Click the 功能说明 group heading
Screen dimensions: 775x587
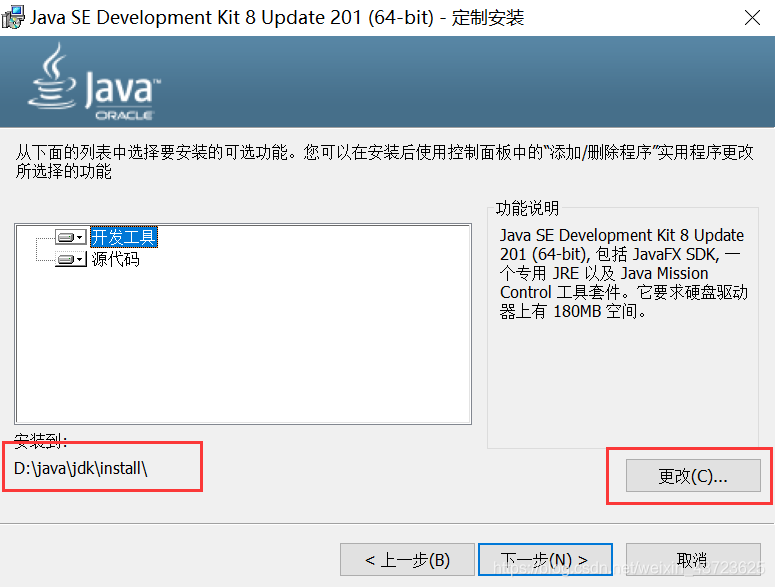(x=527, y=209)
